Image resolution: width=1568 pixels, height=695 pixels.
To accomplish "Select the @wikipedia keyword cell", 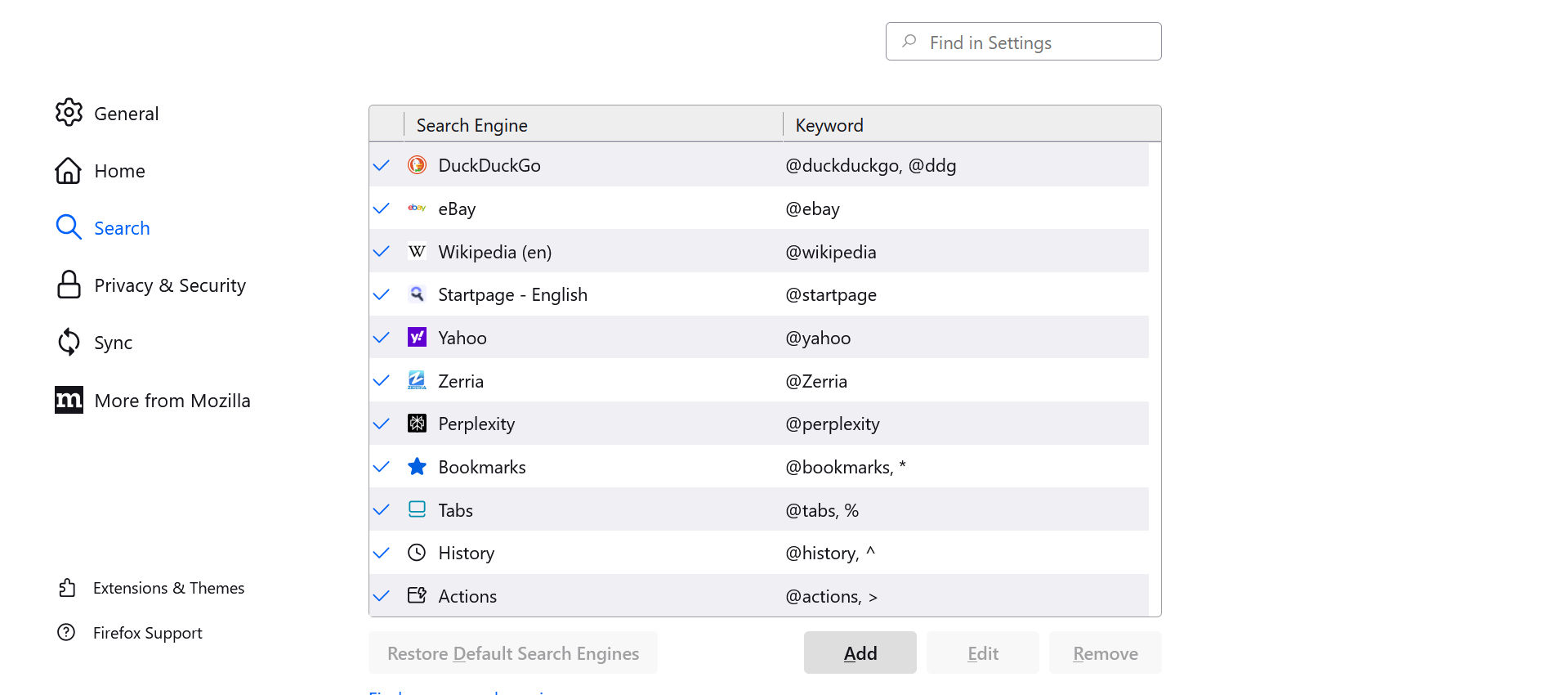I will click(x=831, y=252).
